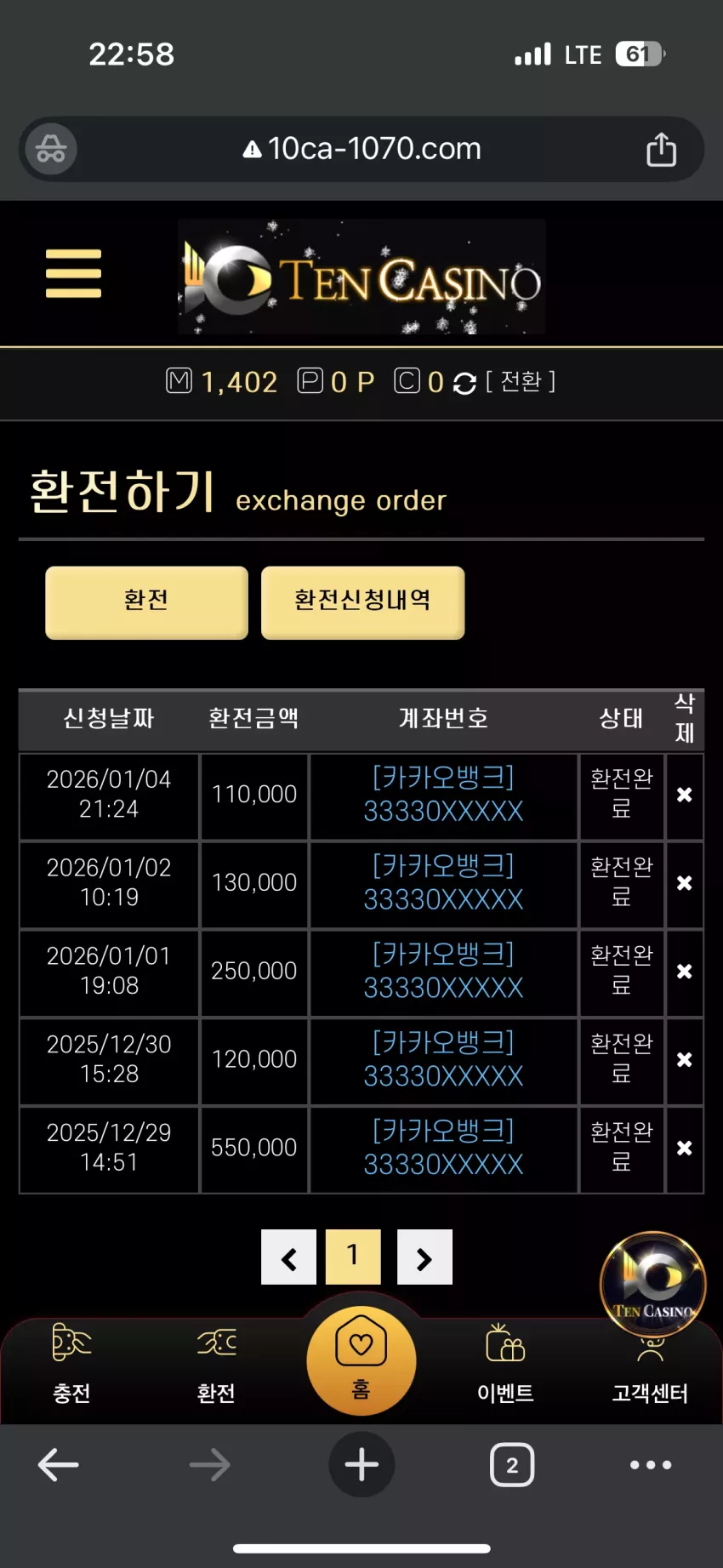This screenshot has width=723, height=1568.
Task: Go to home via 홈 button
Action: click(361, 1360)
